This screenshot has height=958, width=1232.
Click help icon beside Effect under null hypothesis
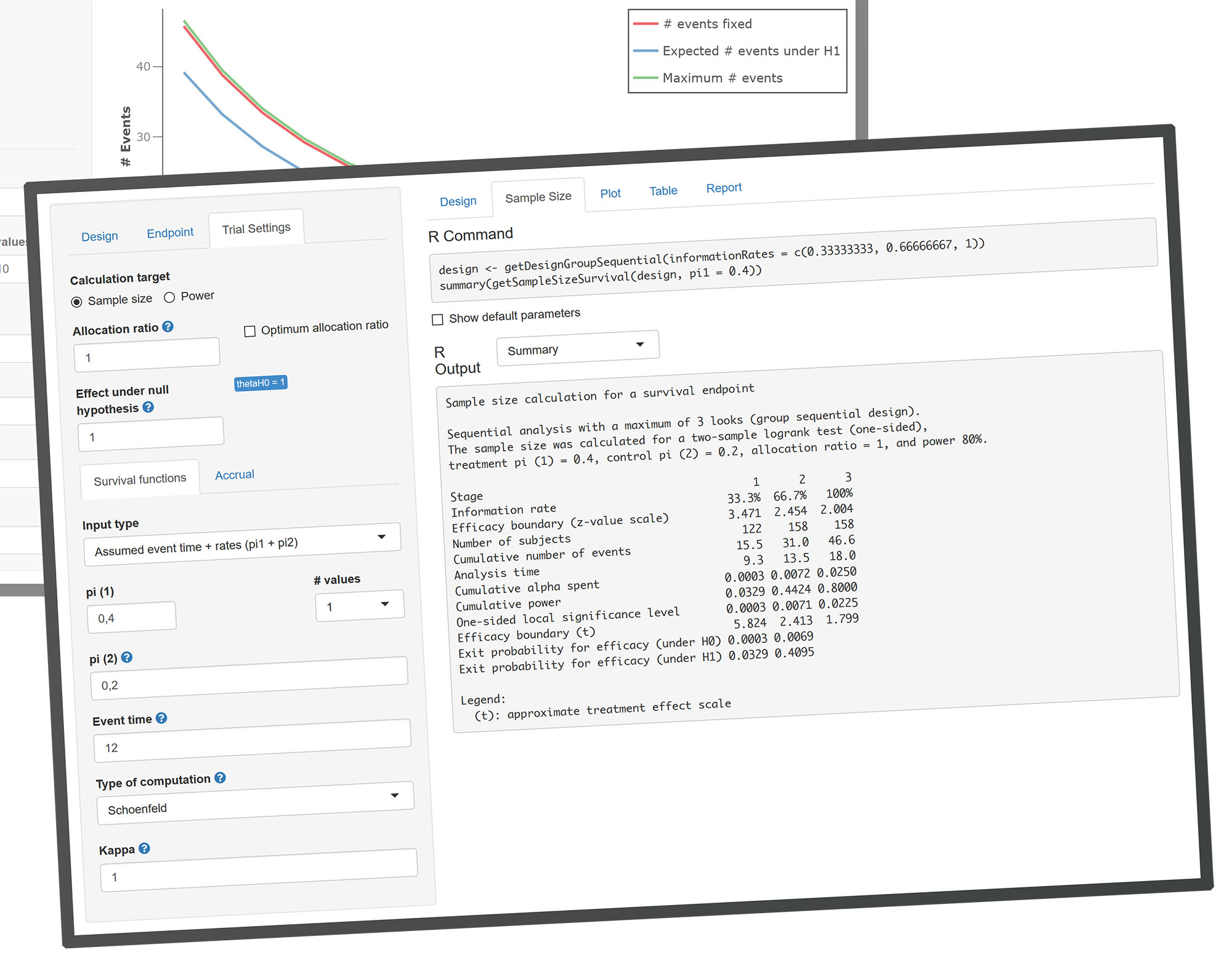tap(148, 407)
